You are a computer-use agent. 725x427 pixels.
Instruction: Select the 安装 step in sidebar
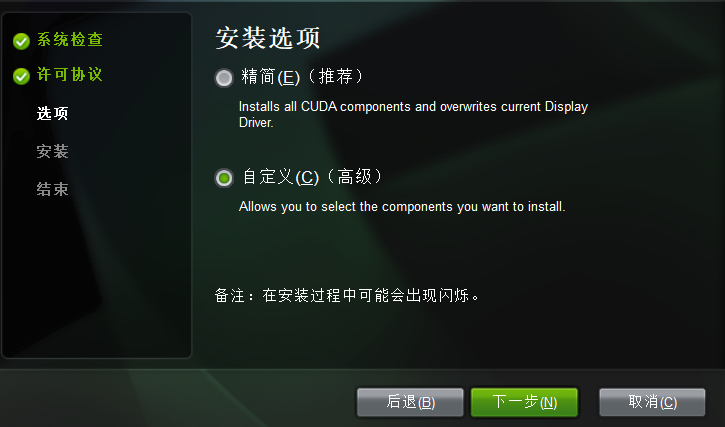click(x=52, y=151)
